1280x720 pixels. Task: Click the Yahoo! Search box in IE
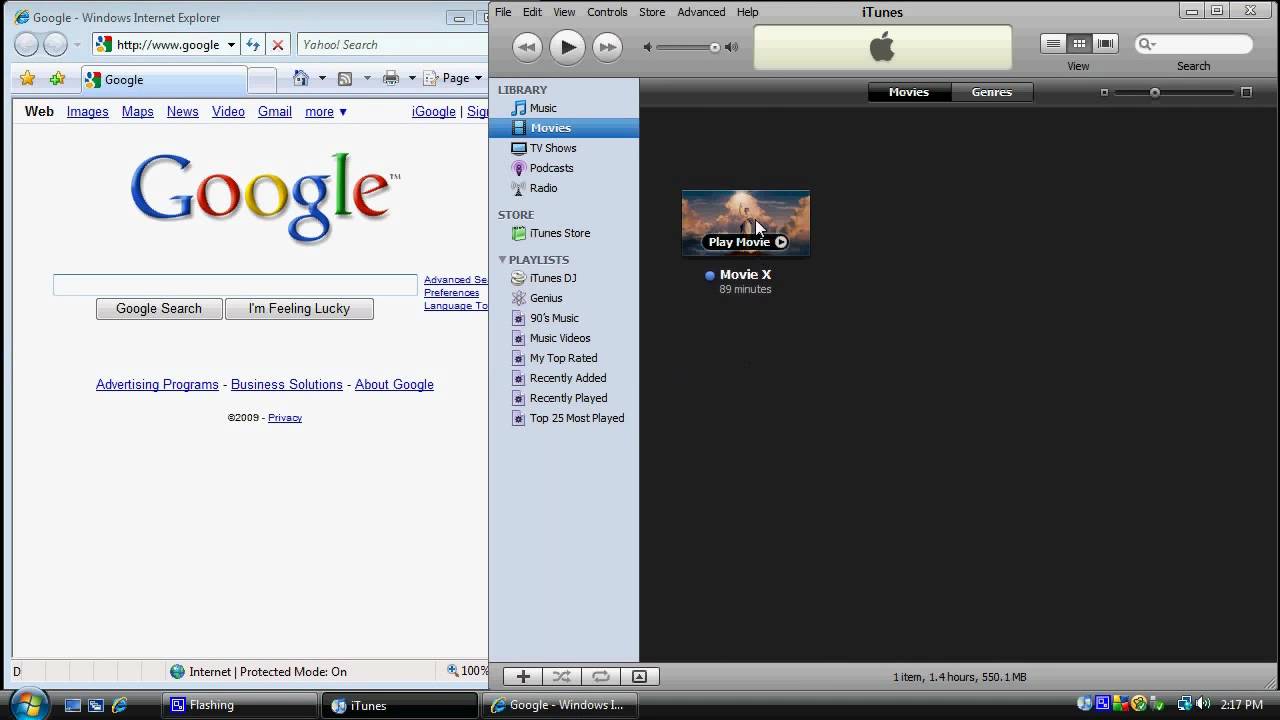point(392,45)
